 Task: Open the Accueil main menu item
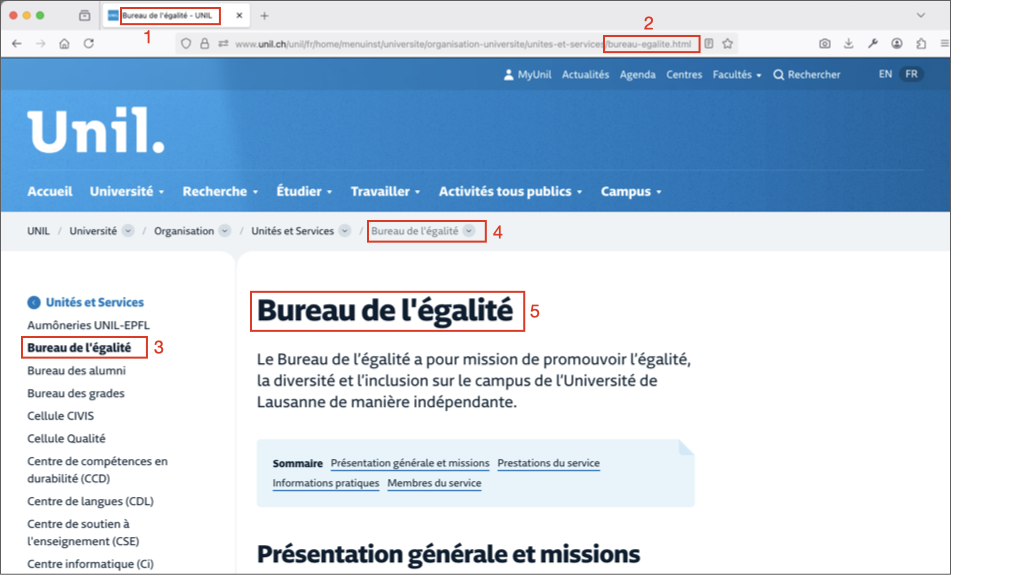pos(50,191)
